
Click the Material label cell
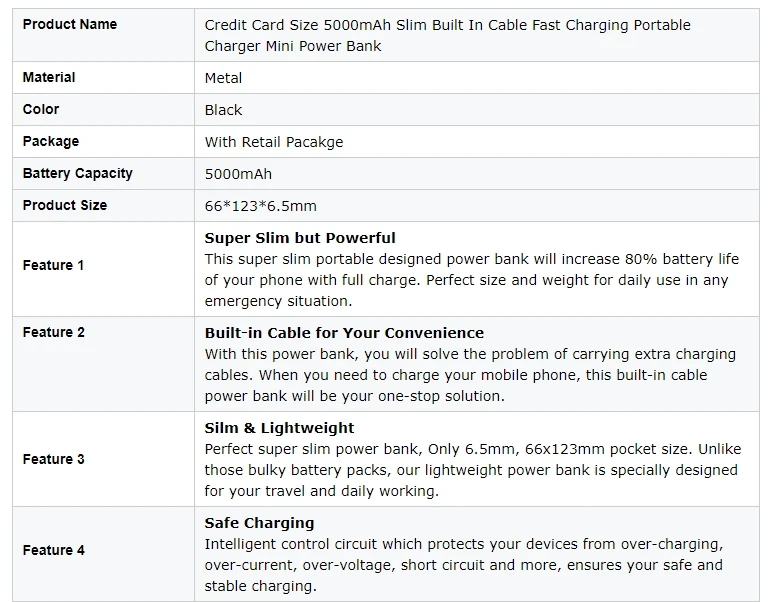[x=103, y=78]
